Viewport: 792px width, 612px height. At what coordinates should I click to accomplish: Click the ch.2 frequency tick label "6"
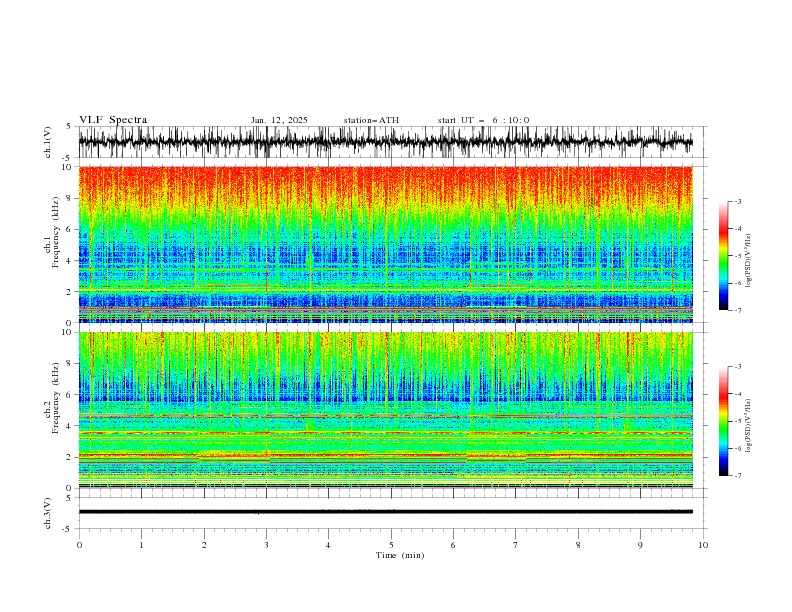(70, 395)
